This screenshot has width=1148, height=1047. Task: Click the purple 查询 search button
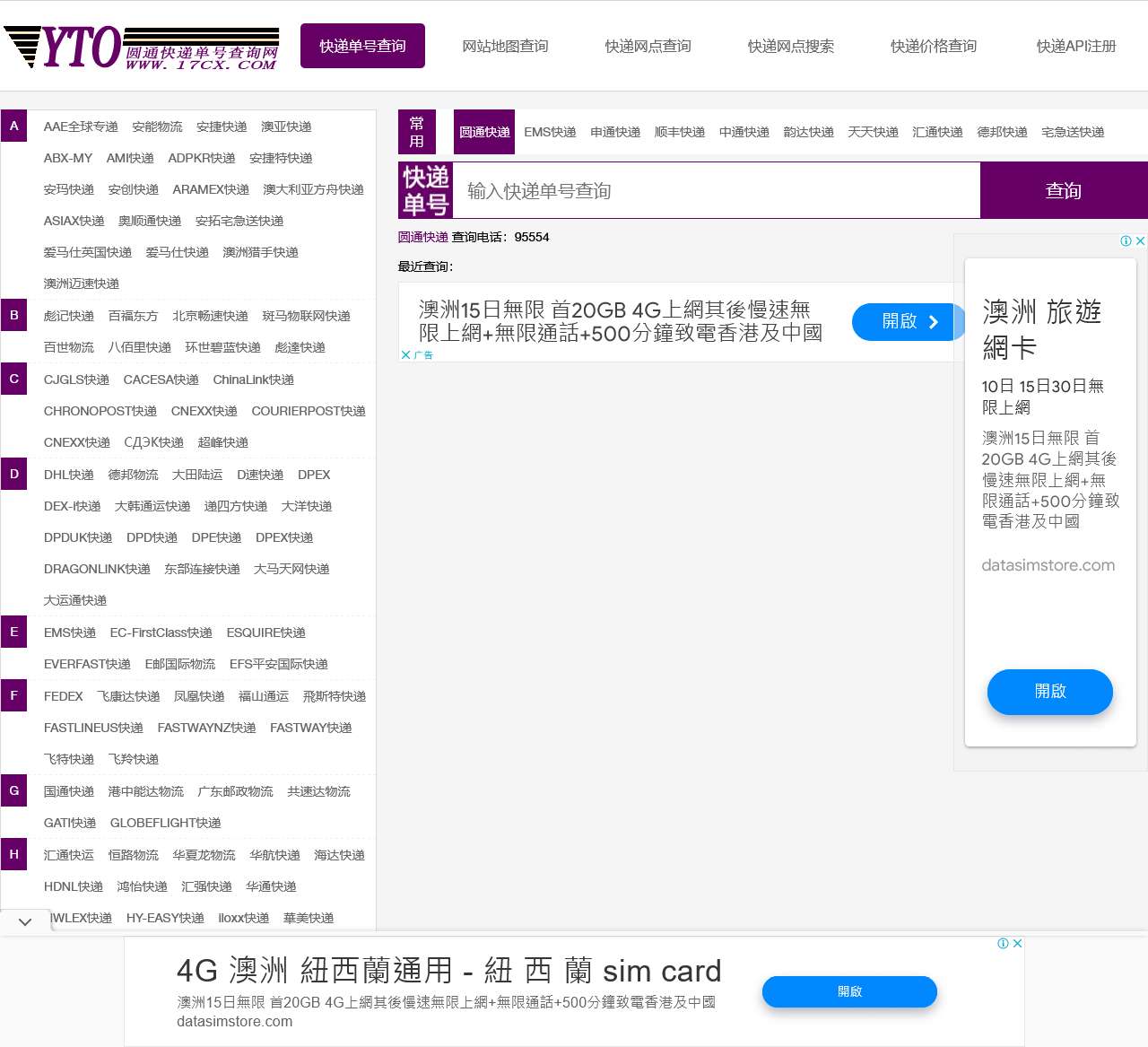1064,190
